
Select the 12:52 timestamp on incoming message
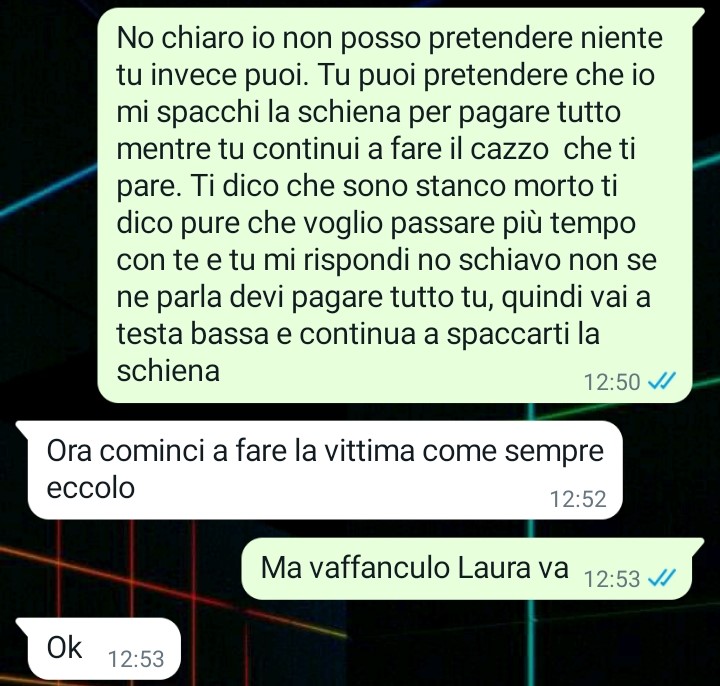[578, 499]
